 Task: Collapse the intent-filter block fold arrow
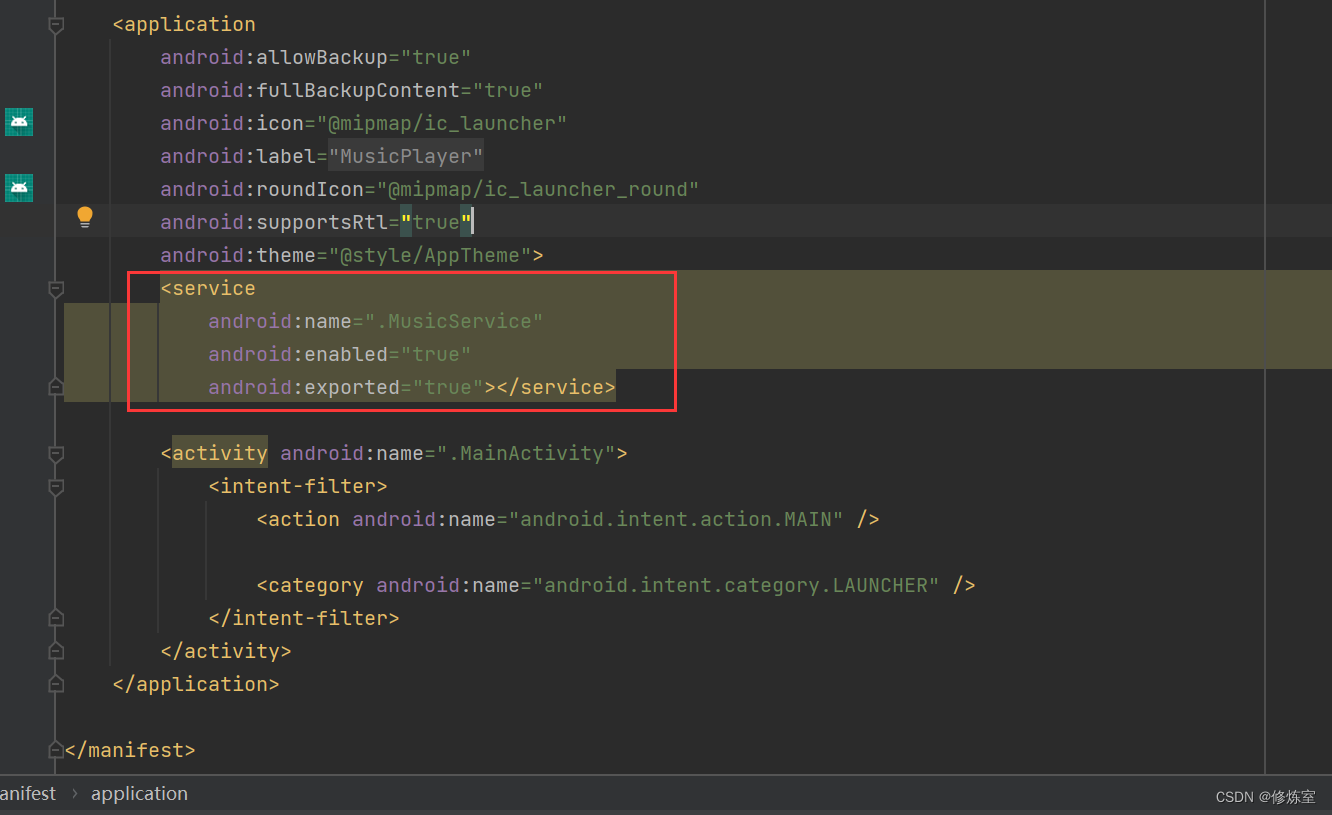pos(56,486)
